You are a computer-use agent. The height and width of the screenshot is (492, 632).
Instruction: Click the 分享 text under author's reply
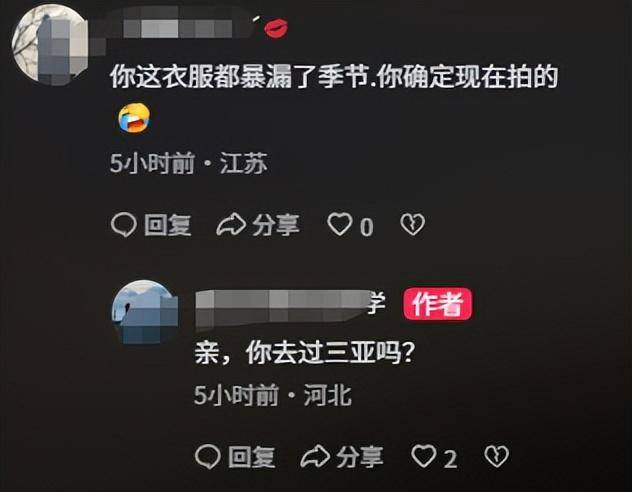tap(360, 457)
